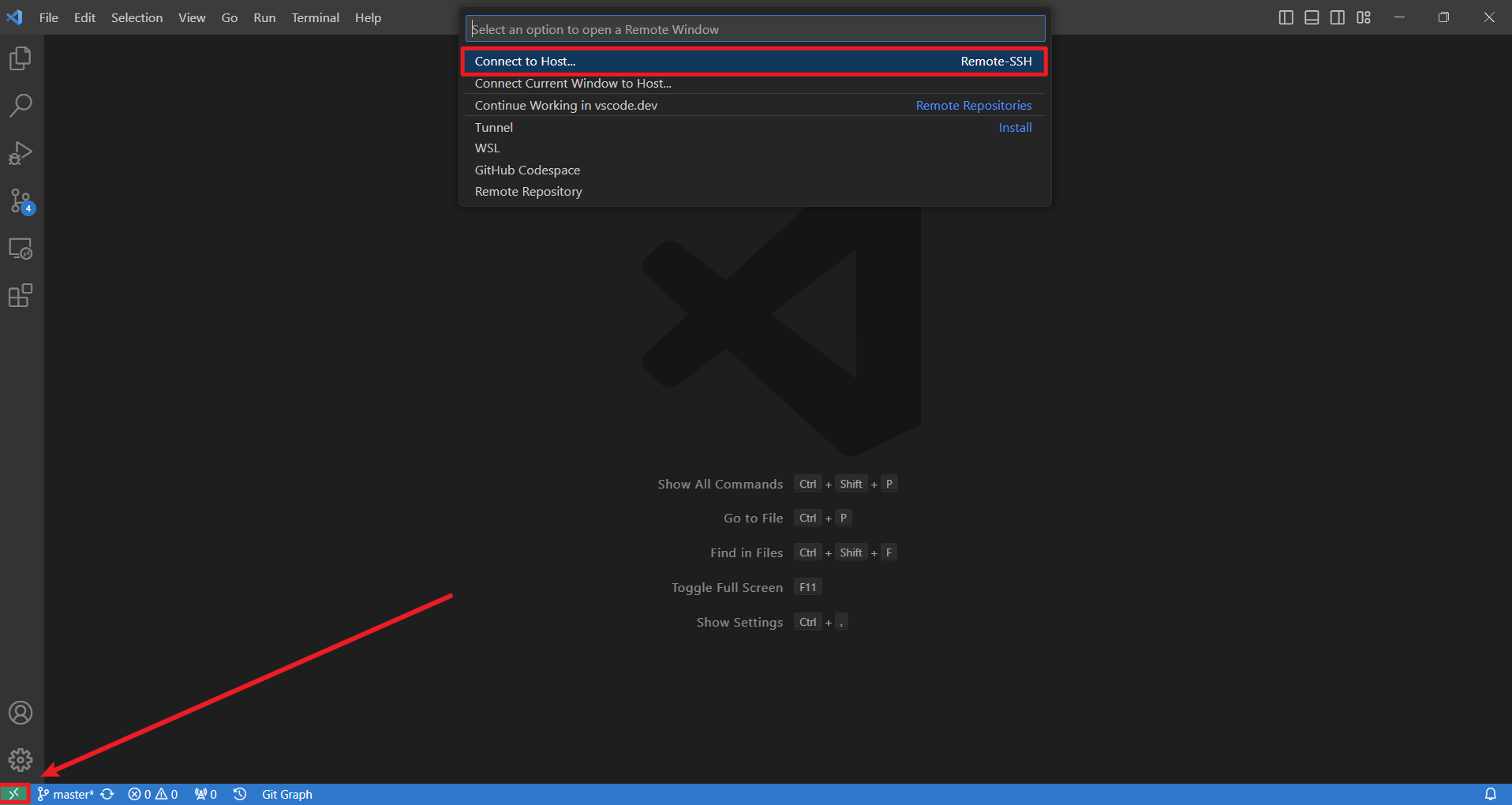Select Connect Current Window to Host...
The width and height of the screenshot is (1512, 805).
pos(754,84)
